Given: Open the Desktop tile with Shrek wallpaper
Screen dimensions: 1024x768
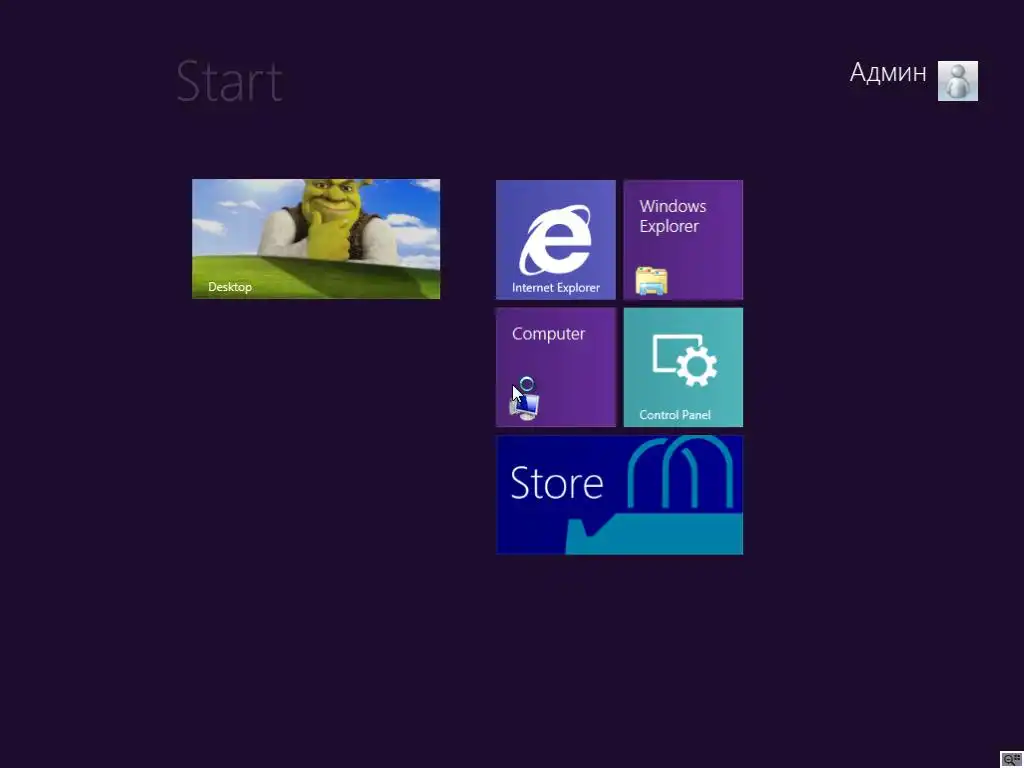Looking at the screenshot, I should [x=316, y=239].
